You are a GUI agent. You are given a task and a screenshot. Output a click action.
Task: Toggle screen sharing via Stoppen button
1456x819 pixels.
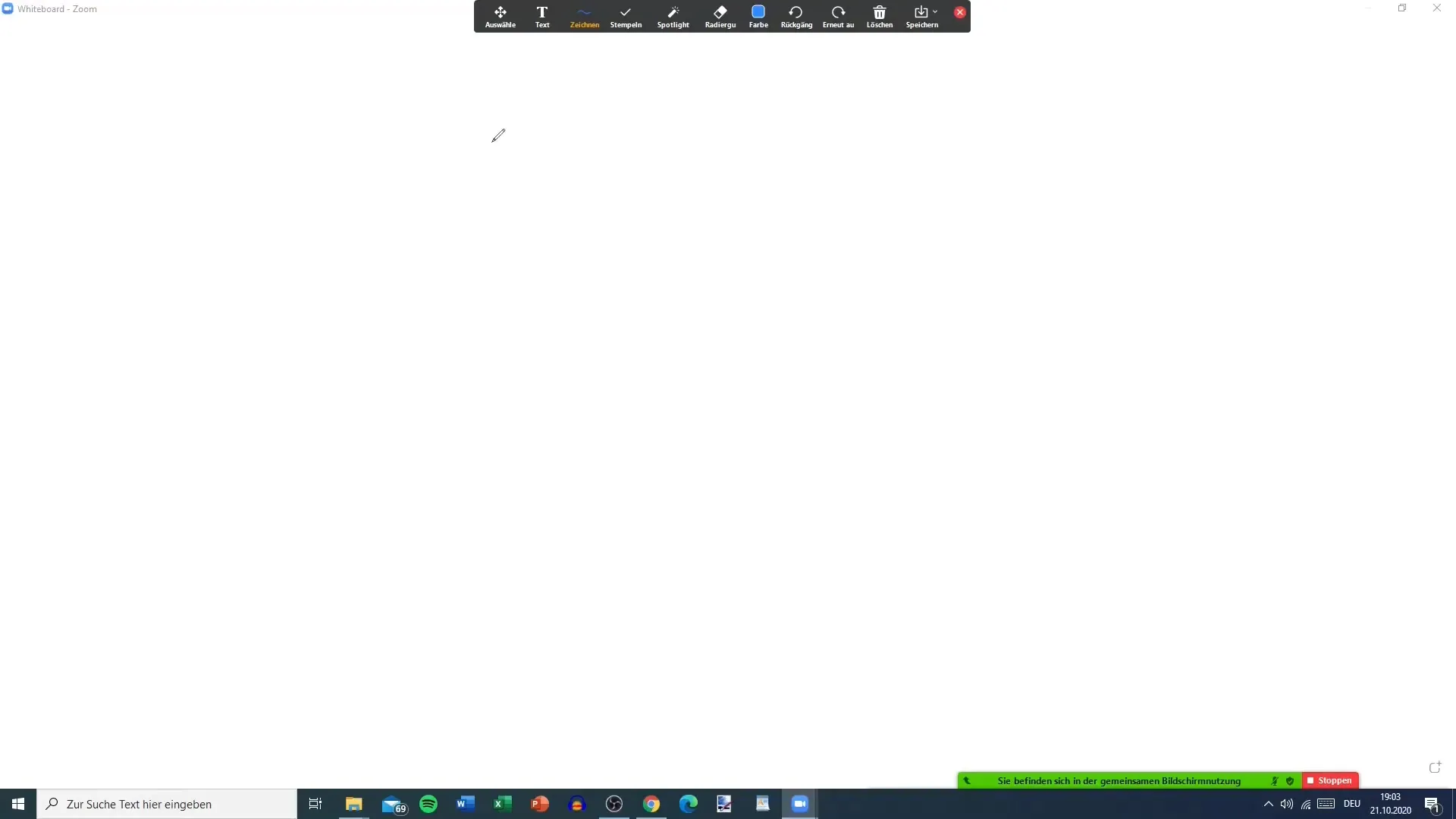click(x=1330, y=780)
